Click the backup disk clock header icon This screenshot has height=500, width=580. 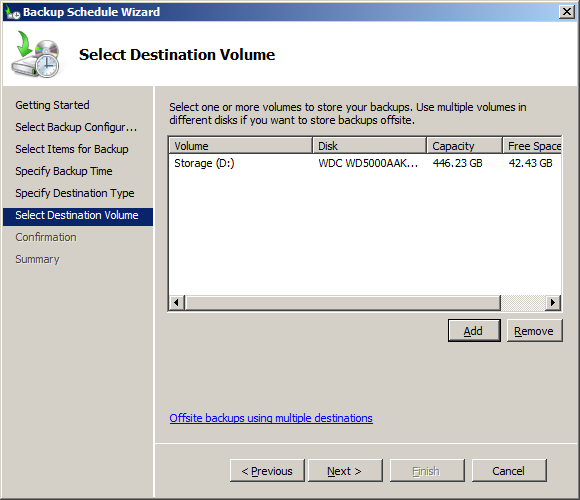[x=36, y=54]
